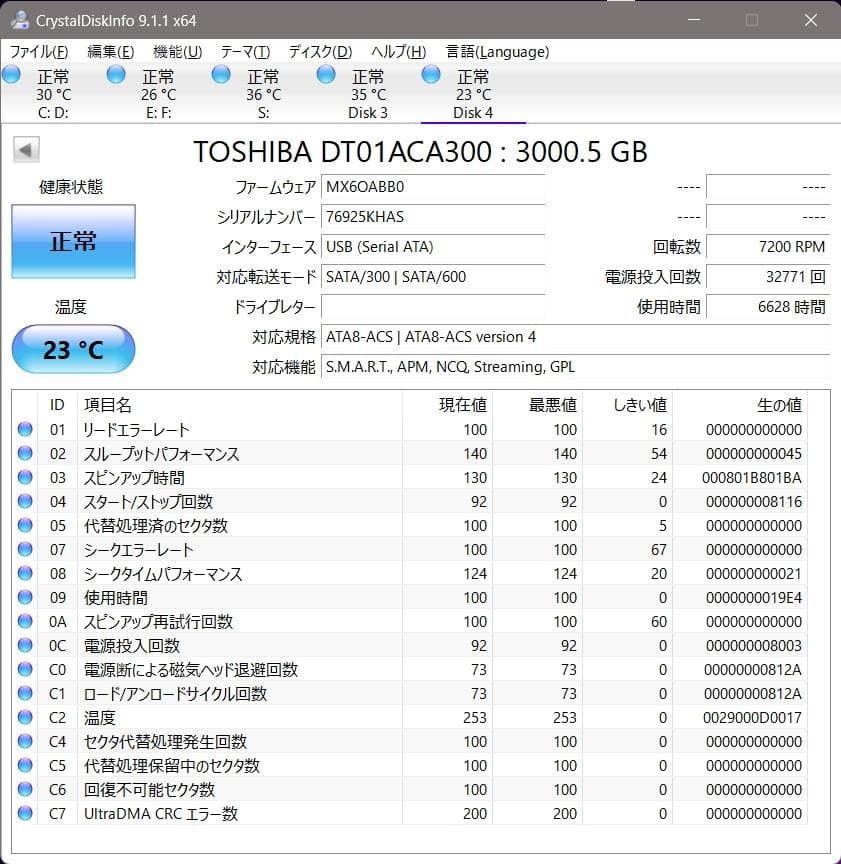Click the blue status dot beside リードエラーレート

coord(25,429)
